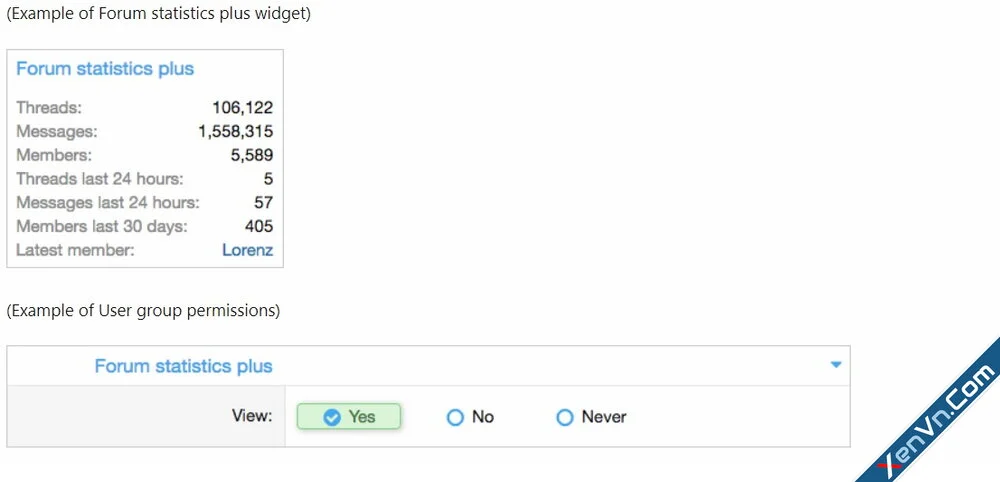
Task: Click the View: permission label
Action: [x=252, y=416]
